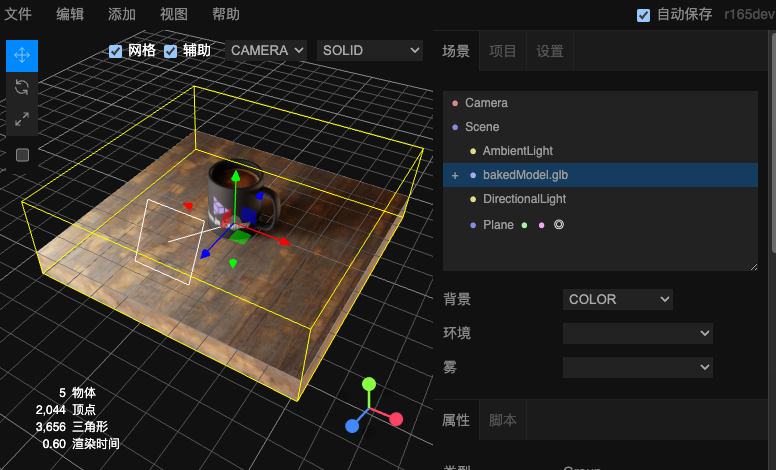The height and width of the screenshot is (470, 776).
Task: Select the scale tool
Action: coord(22,119)
